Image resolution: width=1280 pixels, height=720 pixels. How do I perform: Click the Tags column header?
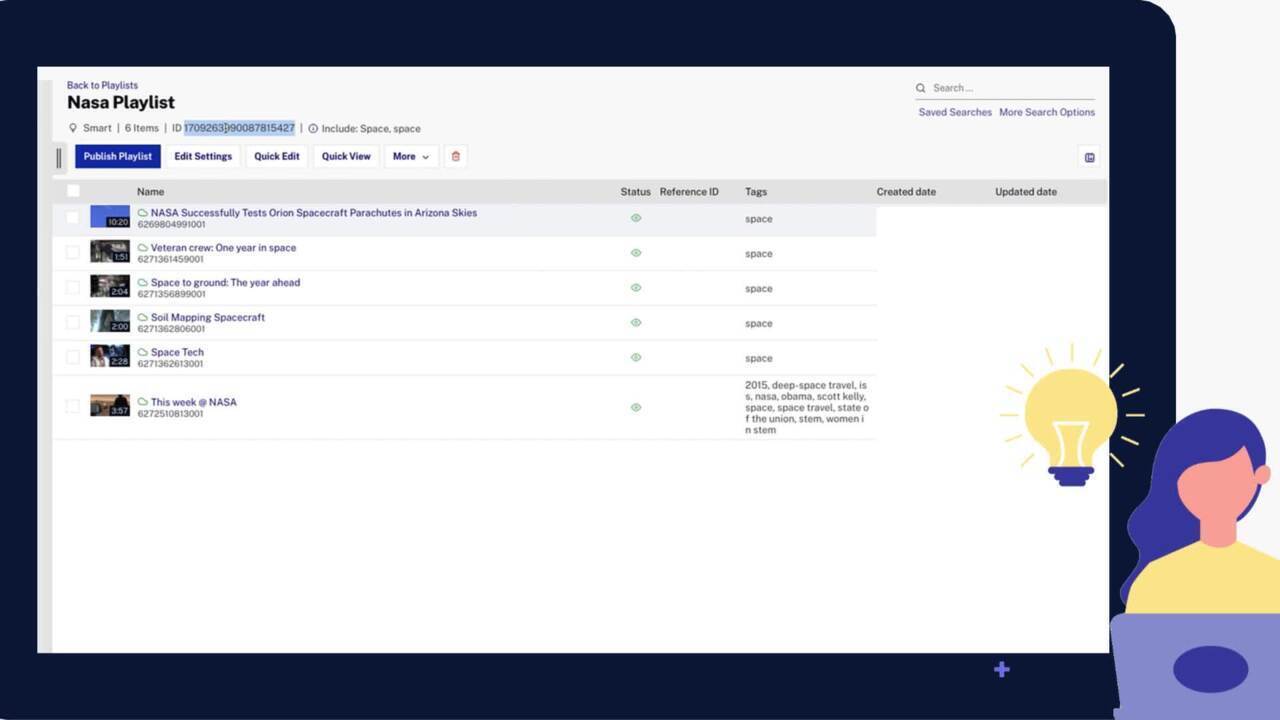(756, 192)
